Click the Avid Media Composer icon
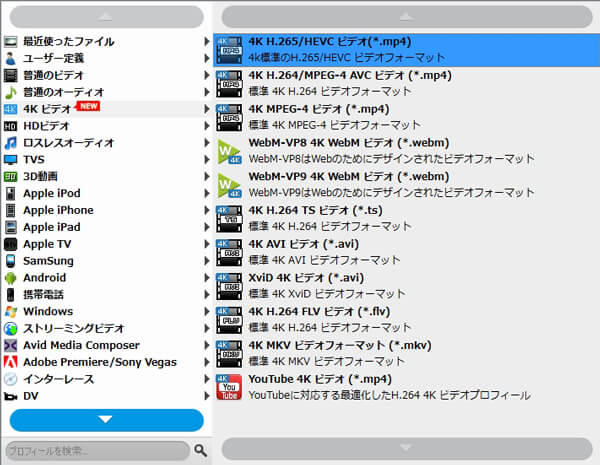The image size is (600, 465). tap(11, 345)
